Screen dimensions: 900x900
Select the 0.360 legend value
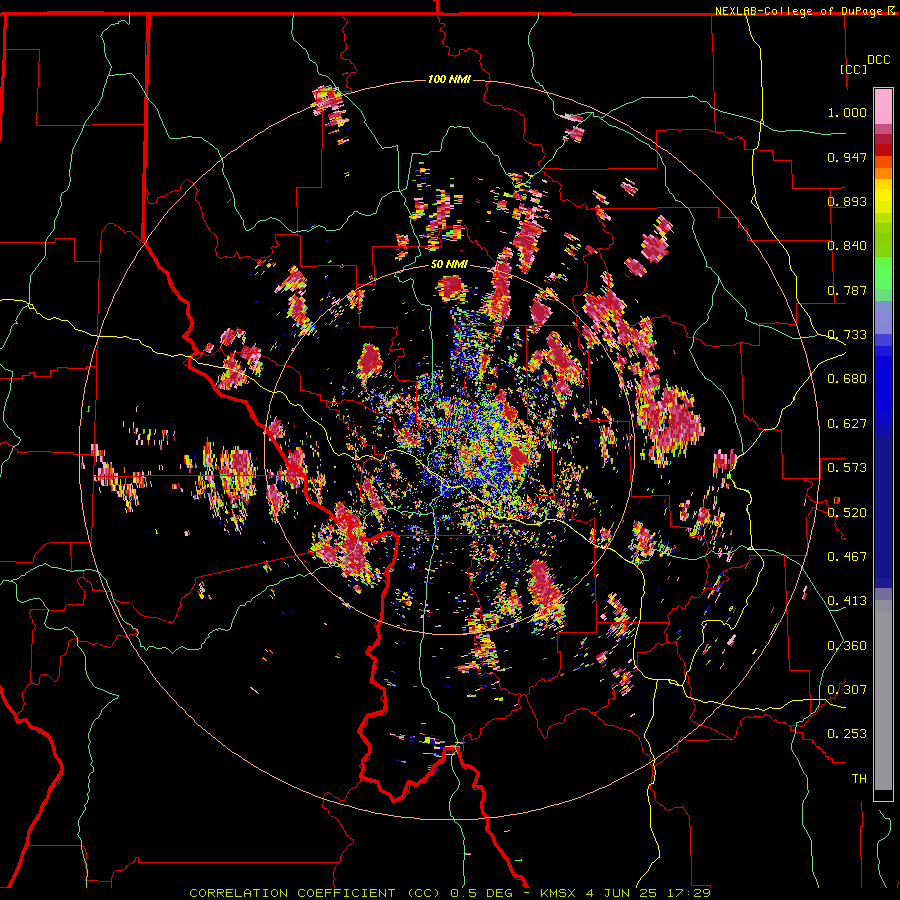[847, 646]
